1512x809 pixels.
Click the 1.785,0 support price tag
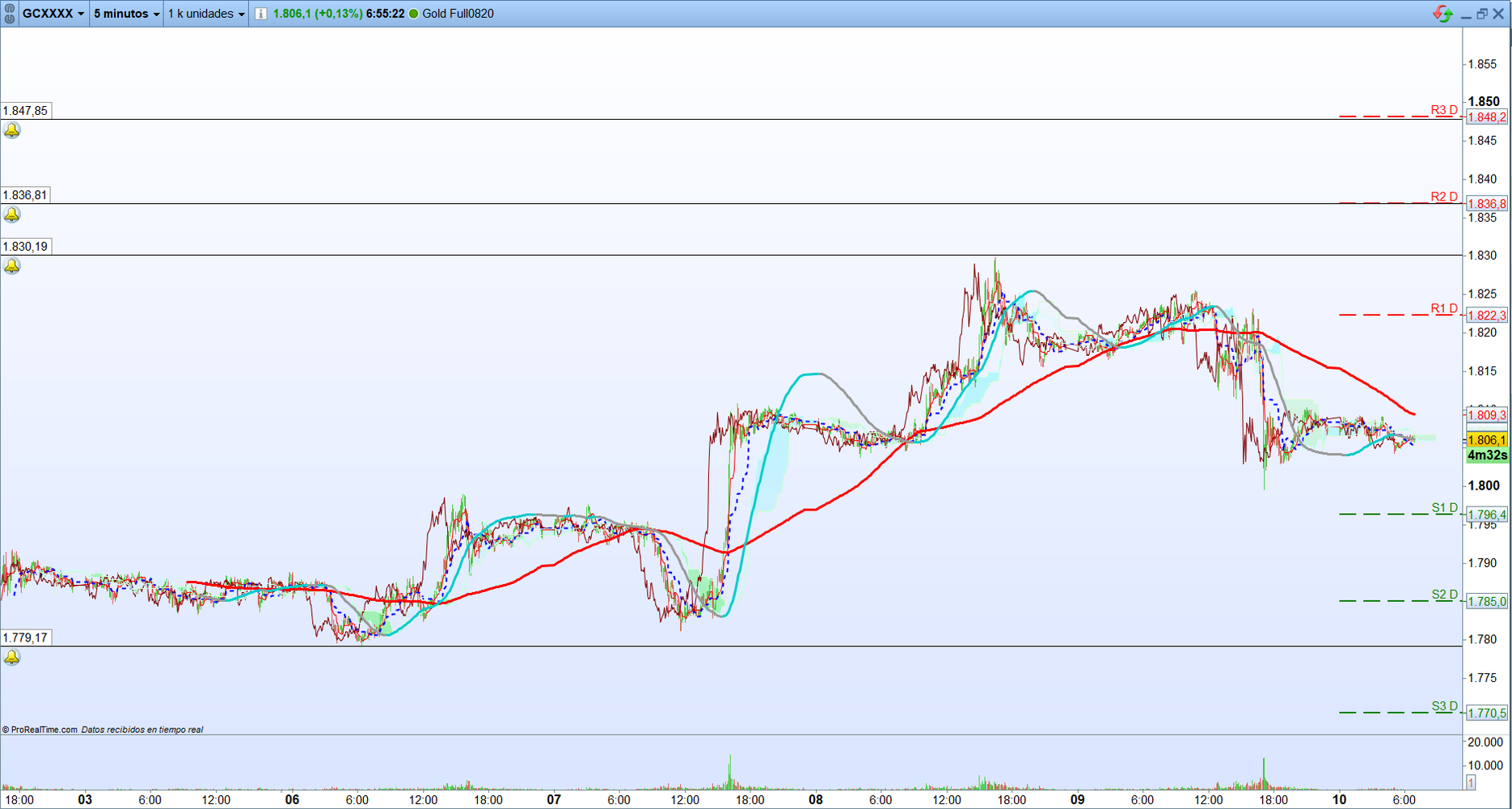tap(1487, 601)
